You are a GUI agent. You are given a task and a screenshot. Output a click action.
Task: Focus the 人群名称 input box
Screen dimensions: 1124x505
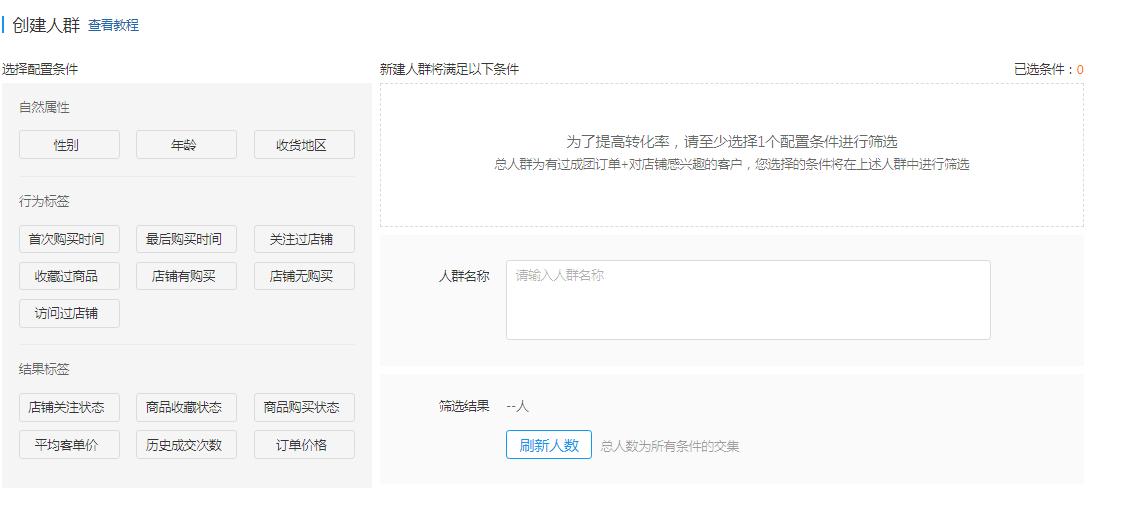[x=748, y=300]
